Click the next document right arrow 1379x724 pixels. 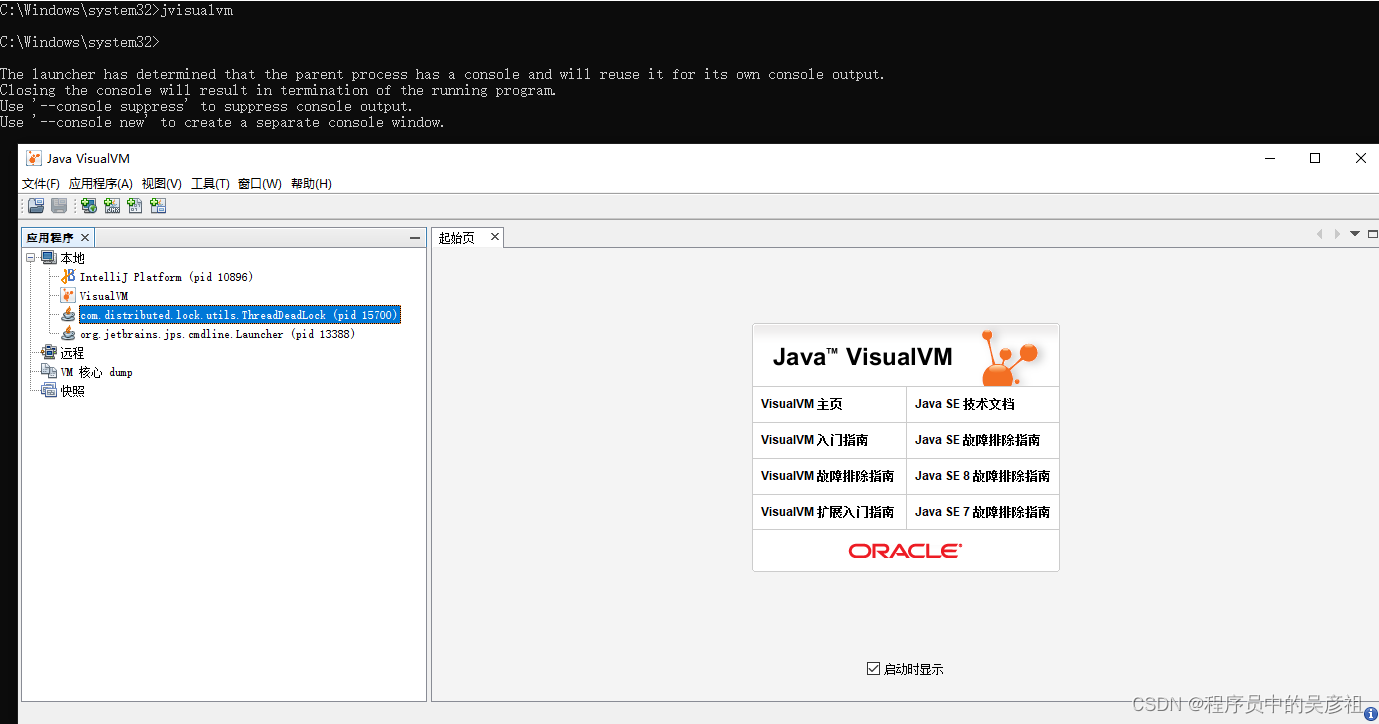(x=1337, y=233)
